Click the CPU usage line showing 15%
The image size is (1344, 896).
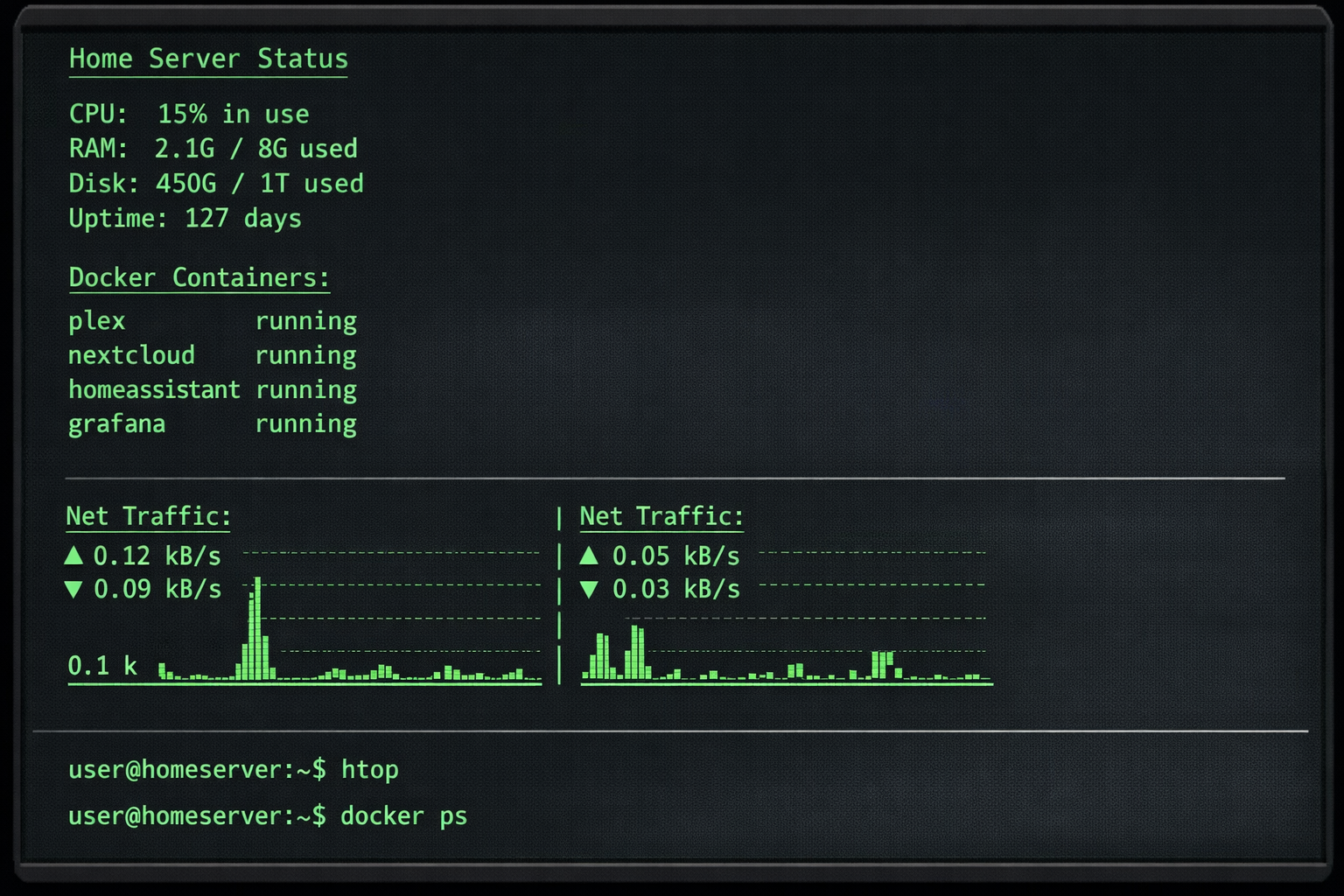[x=189, y=113]
